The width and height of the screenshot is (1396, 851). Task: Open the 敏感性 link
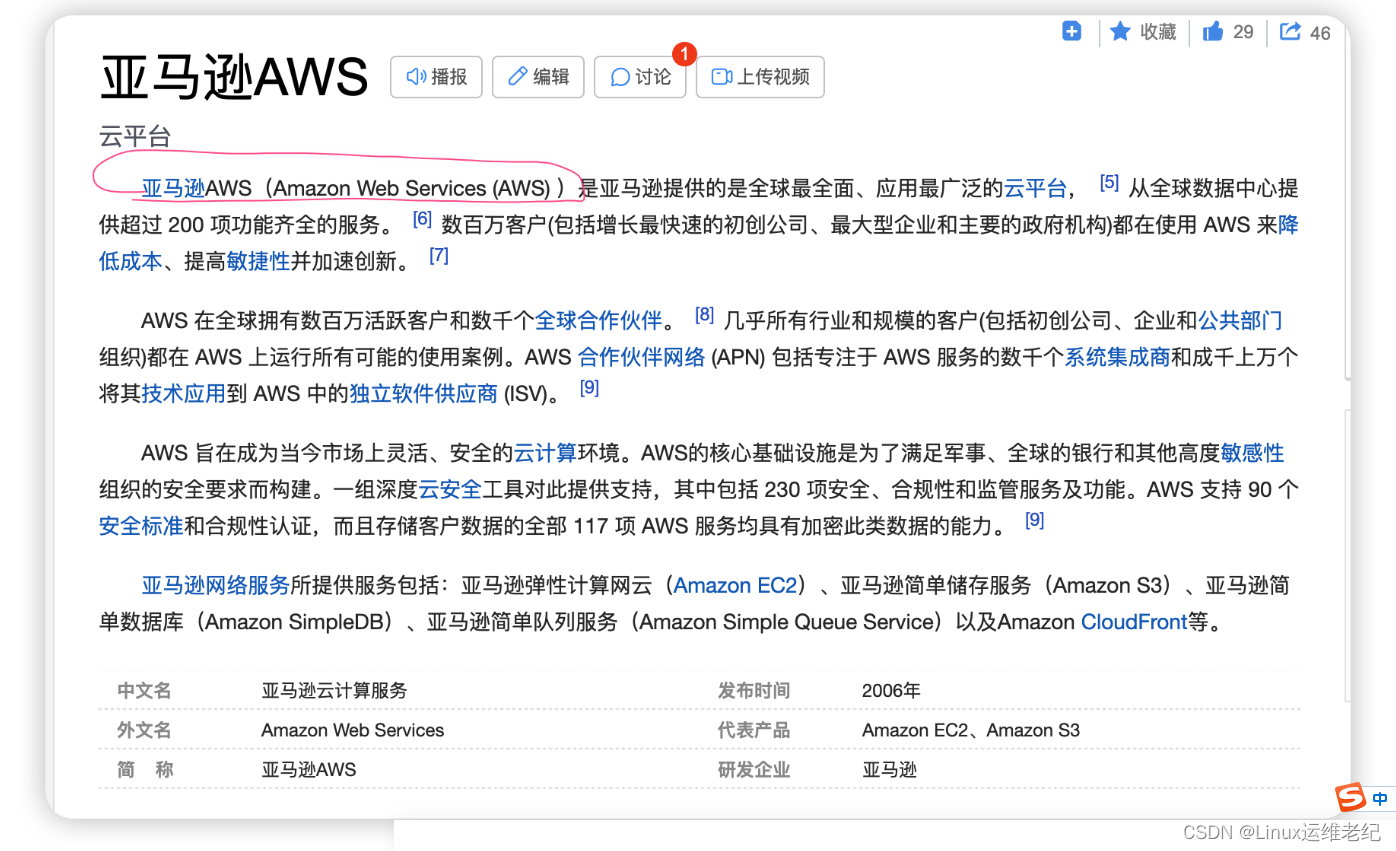point(1252,453)
